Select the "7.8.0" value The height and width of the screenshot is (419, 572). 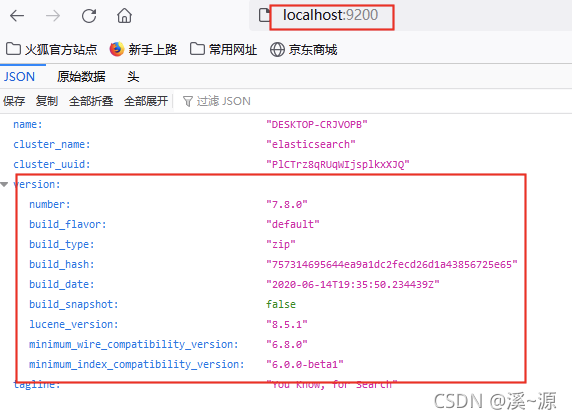287,205
